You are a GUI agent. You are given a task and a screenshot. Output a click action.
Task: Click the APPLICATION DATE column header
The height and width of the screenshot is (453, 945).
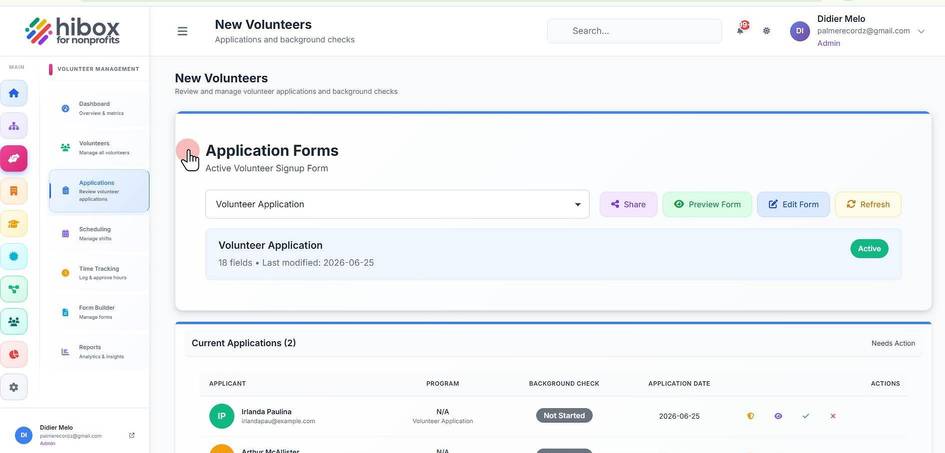pos(679,384)
